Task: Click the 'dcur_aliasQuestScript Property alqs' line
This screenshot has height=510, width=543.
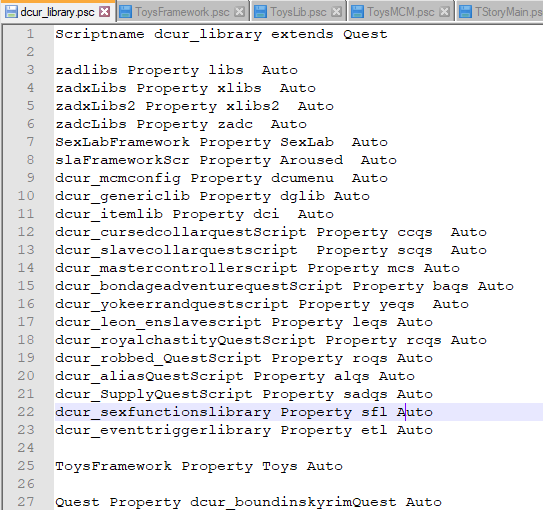Action: [235, 376]
